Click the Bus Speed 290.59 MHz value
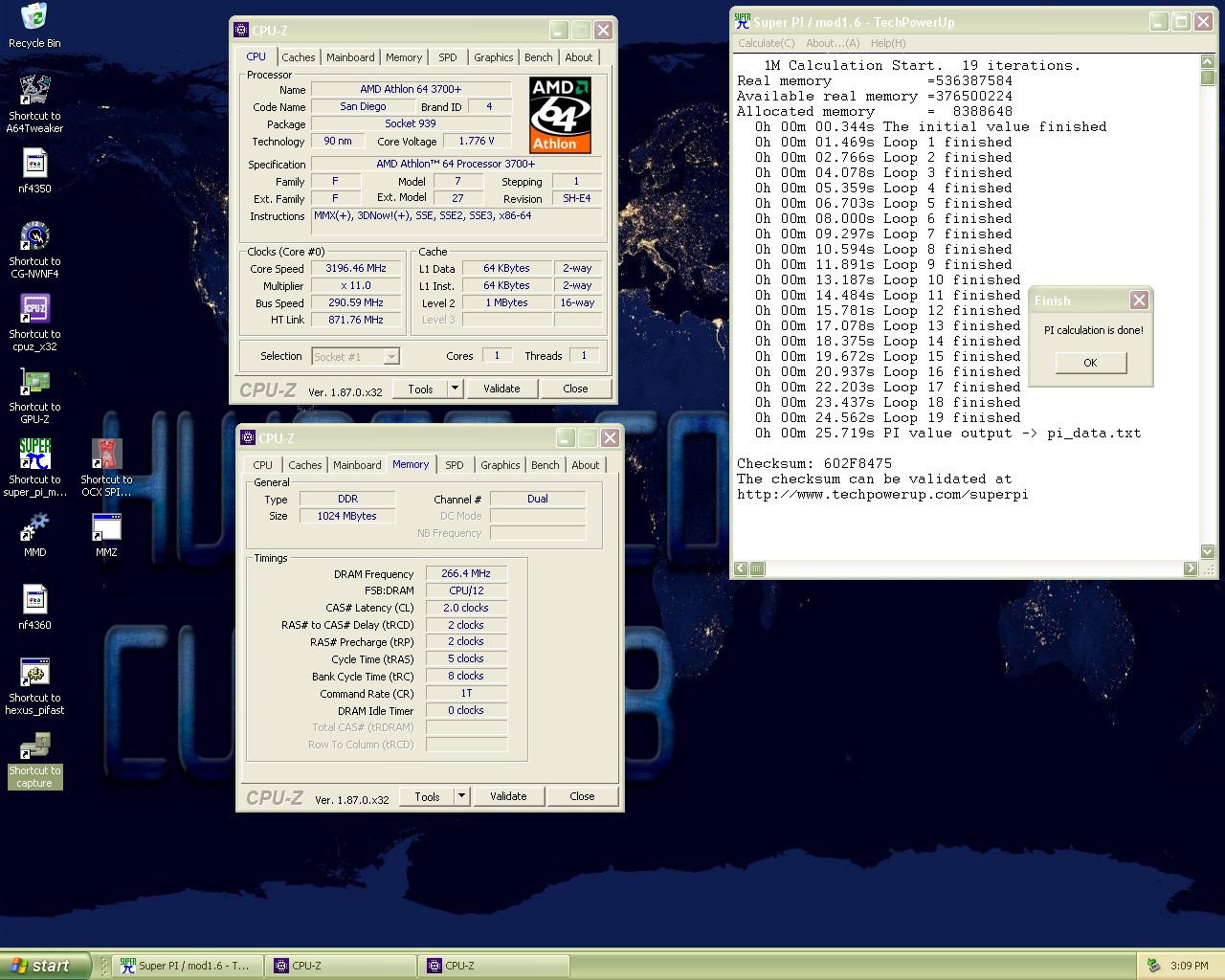 click(x=356, y=302)
